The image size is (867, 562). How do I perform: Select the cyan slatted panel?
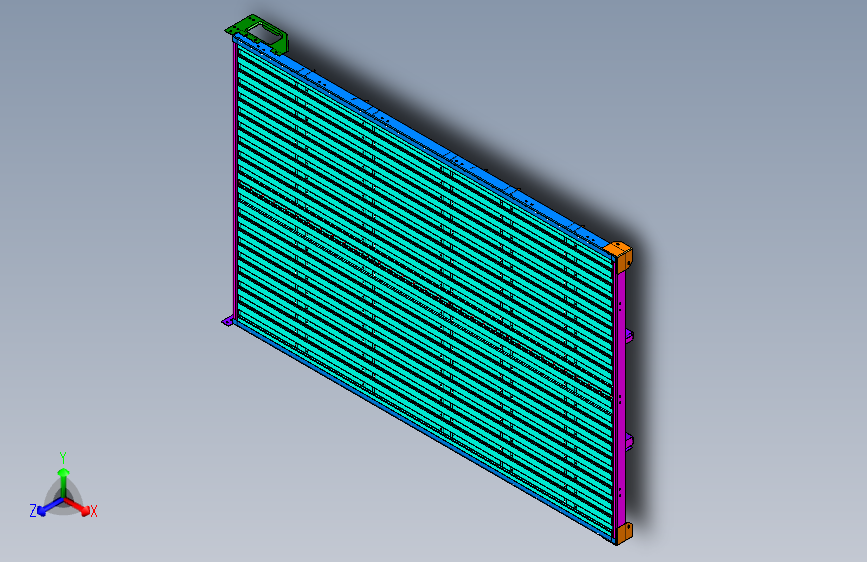point(425,288)
